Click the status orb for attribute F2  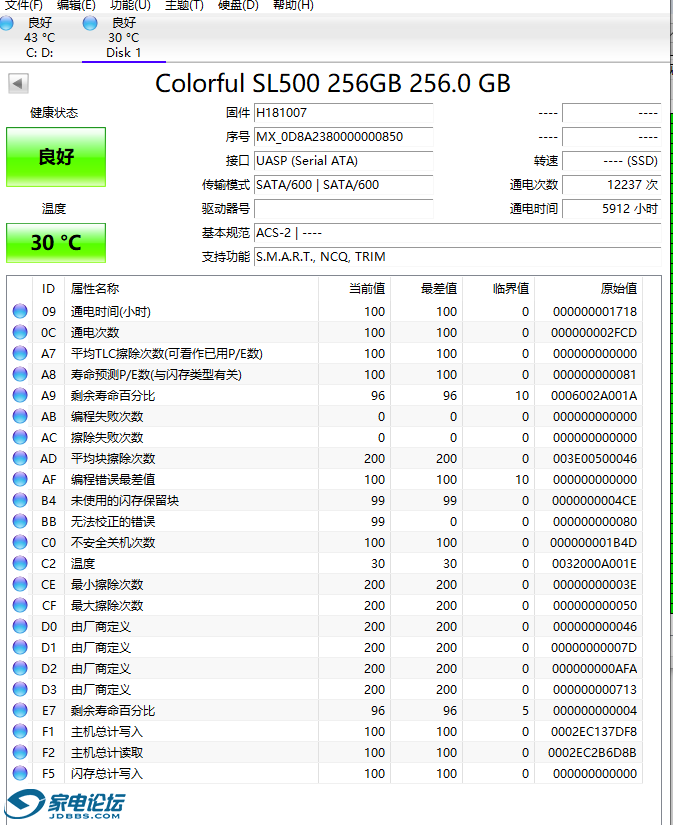point(20,752)
